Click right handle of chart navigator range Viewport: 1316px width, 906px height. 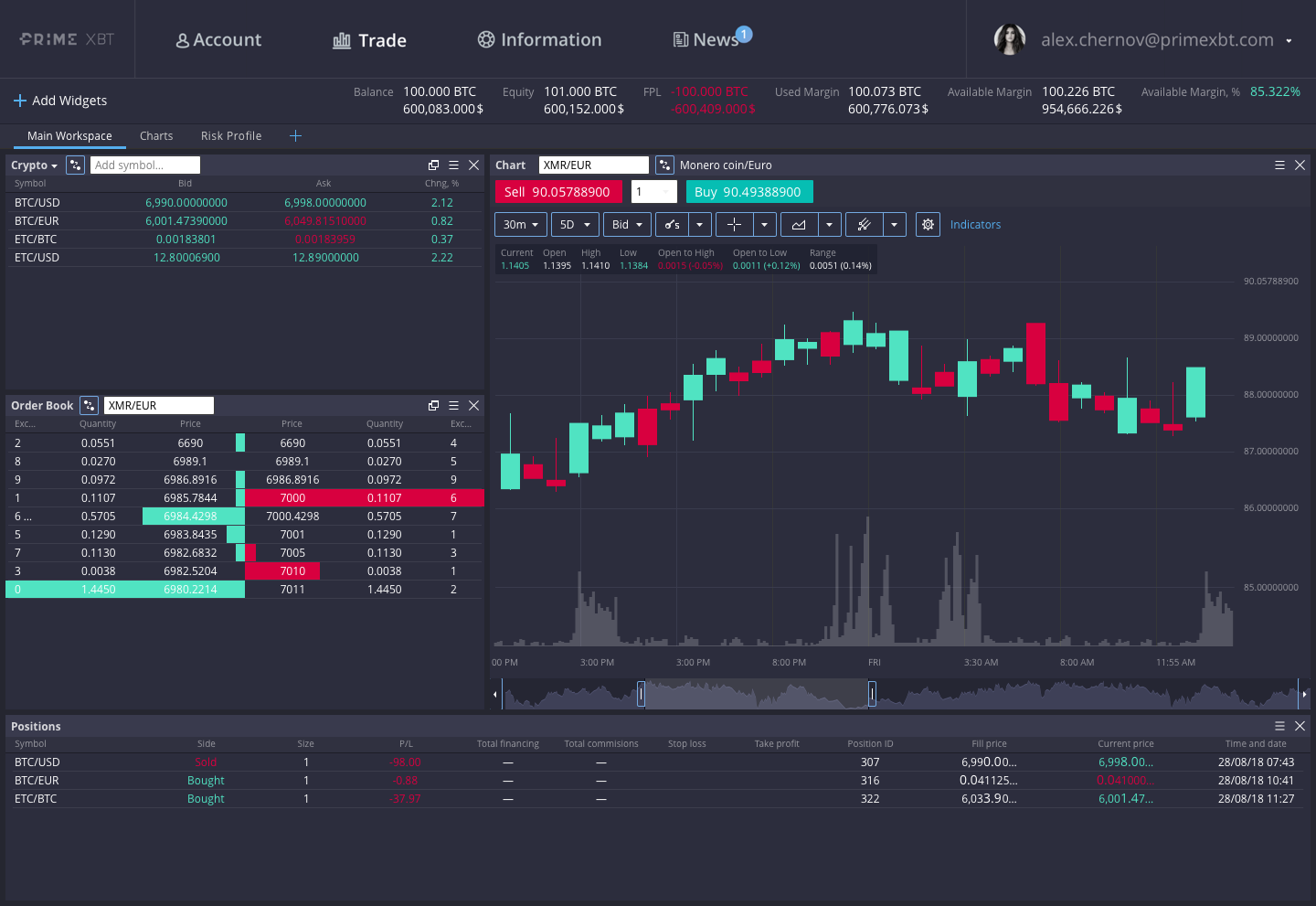[x=872, y=694]
